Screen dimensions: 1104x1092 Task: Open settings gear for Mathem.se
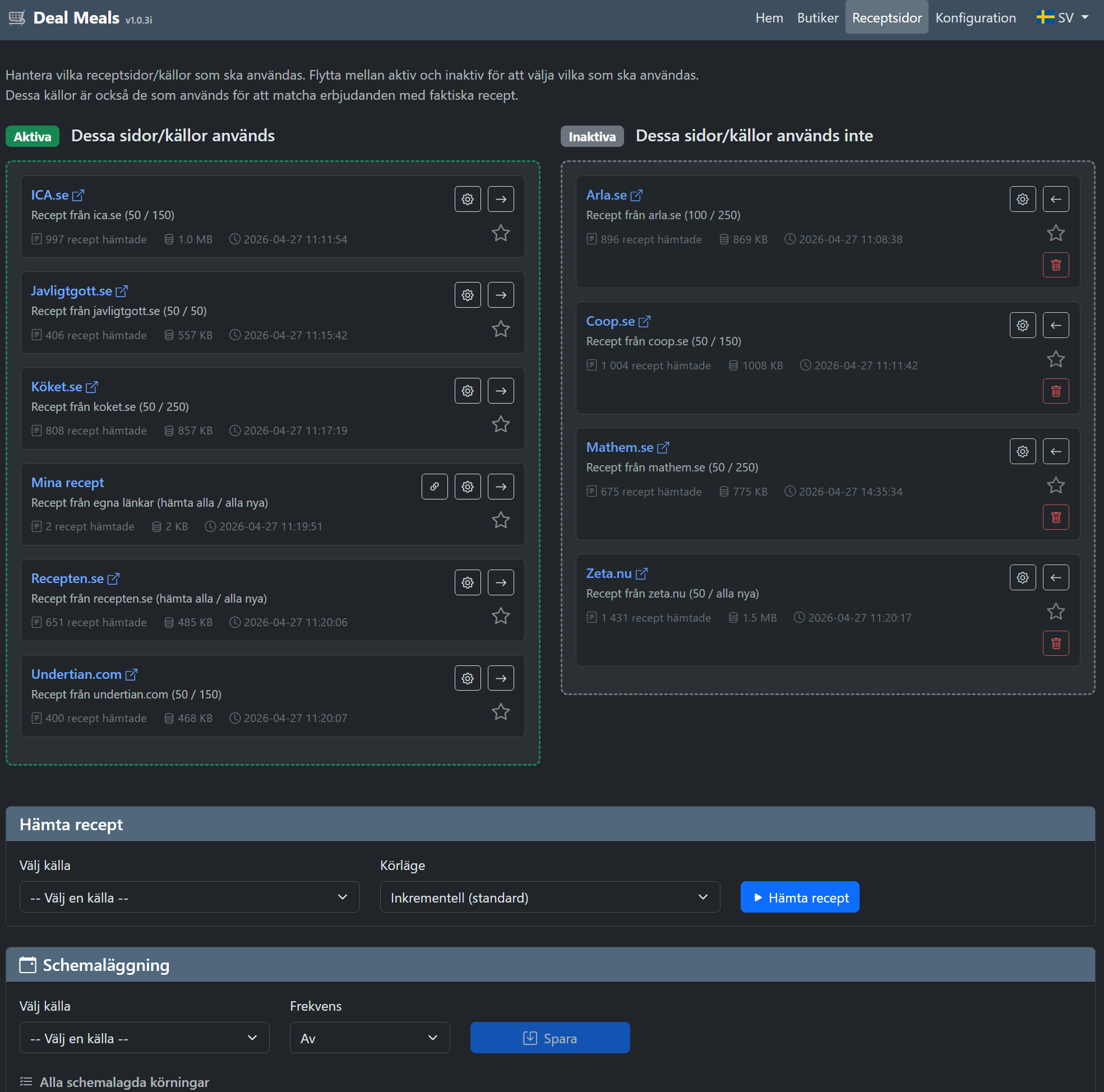(x=1022, y=451)
